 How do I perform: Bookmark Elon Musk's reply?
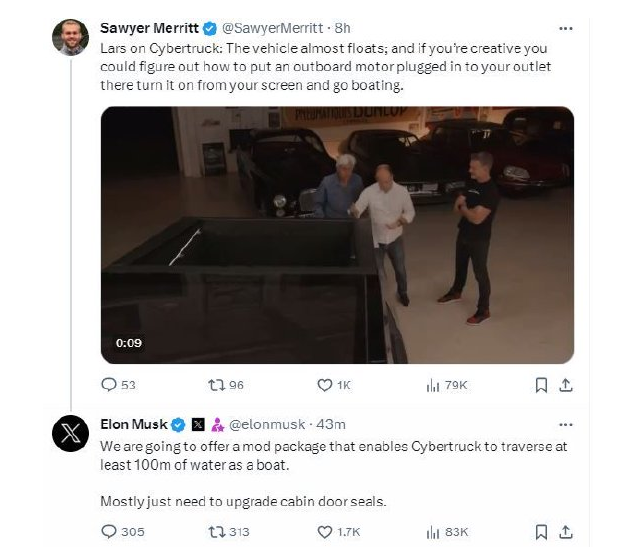[x=541, y=532]
